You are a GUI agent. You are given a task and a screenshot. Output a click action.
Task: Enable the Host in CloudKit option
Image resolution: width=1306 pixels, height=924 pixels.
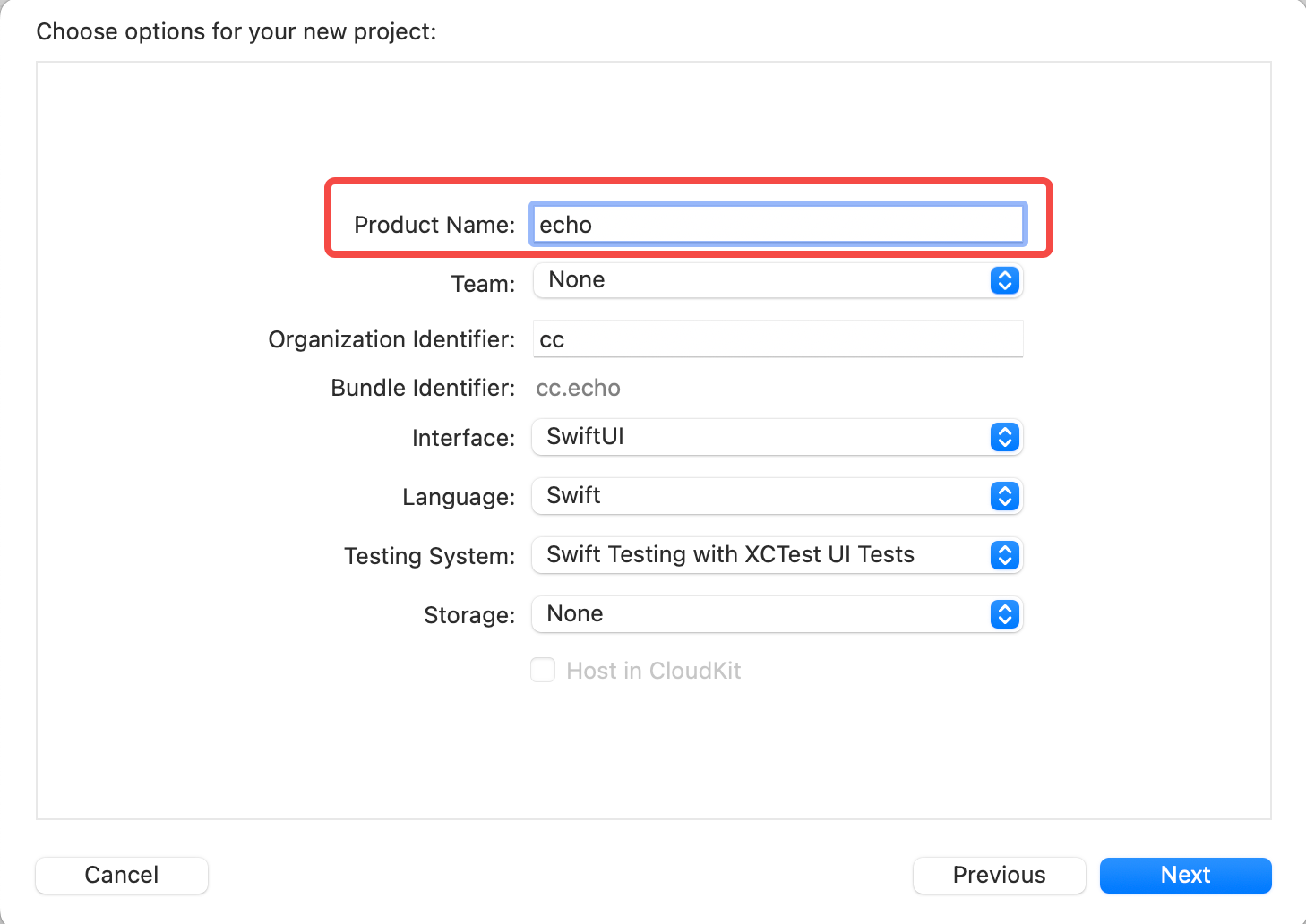(543, 670)
